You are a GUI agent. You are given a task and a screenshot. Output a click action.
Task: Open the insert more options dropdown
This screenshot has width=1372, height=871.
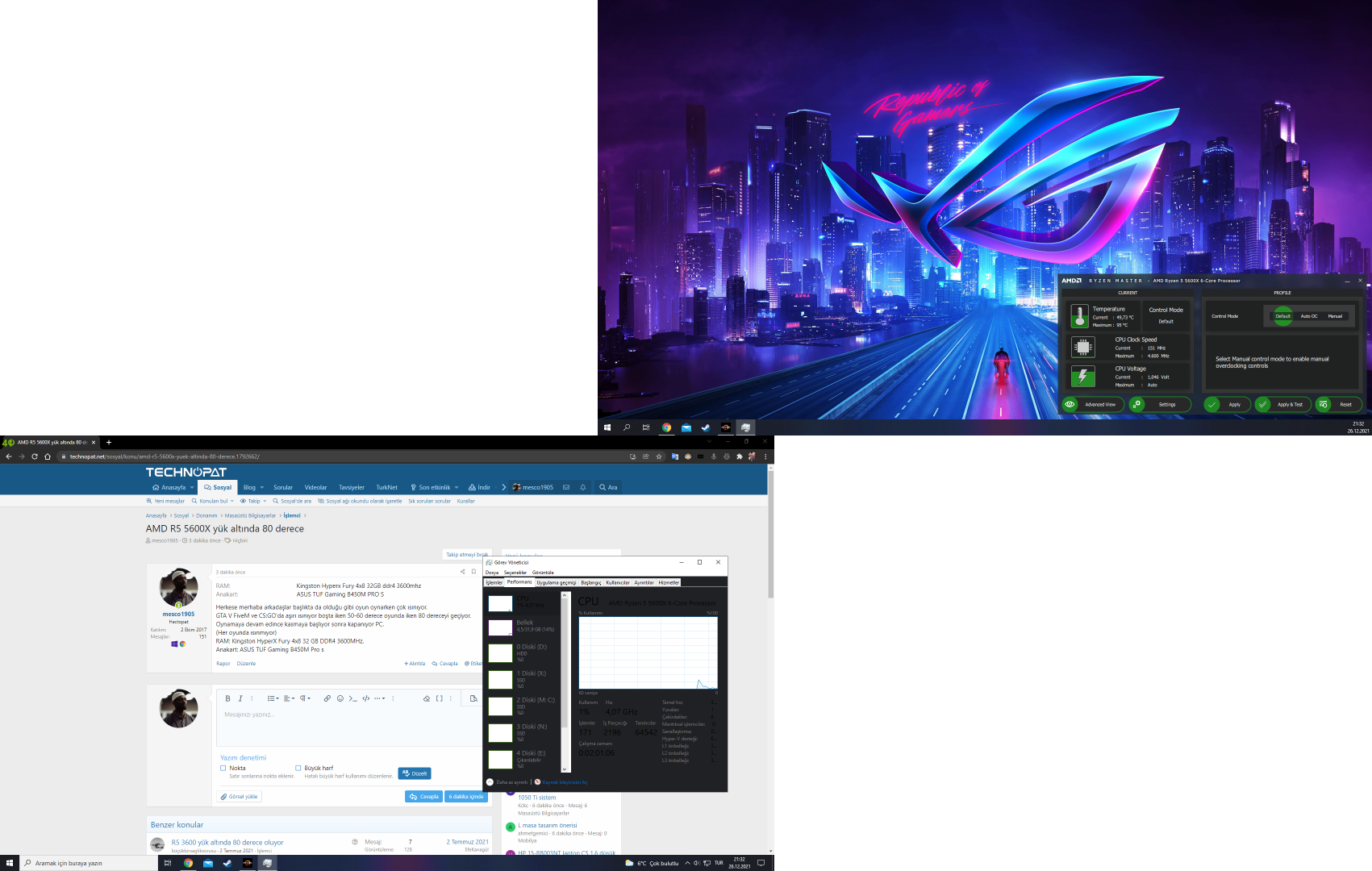click(380, 698)
